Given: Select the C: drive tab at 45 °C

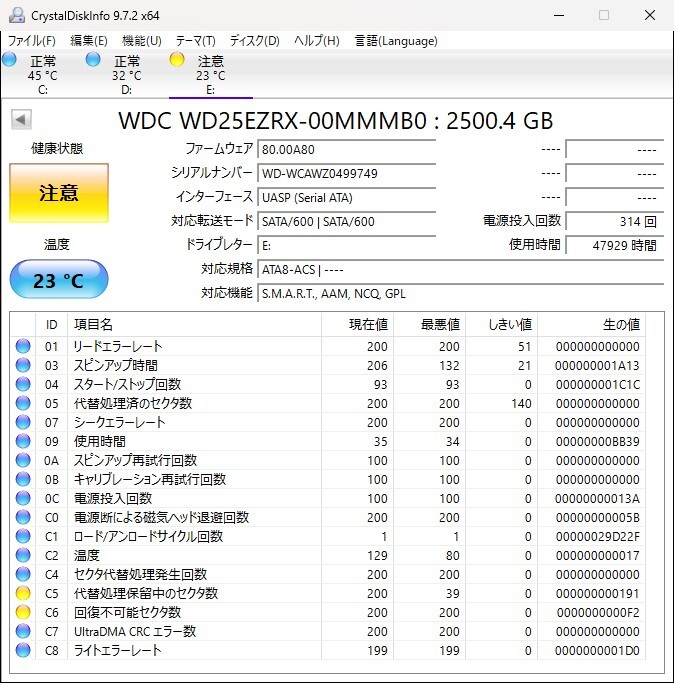Looking at the screenshot, I should point(42,74).
